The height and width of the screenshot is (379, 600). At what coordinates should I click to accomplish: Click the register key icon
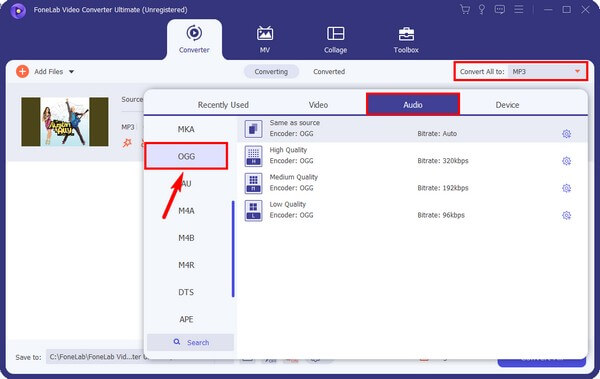point(482,10)
